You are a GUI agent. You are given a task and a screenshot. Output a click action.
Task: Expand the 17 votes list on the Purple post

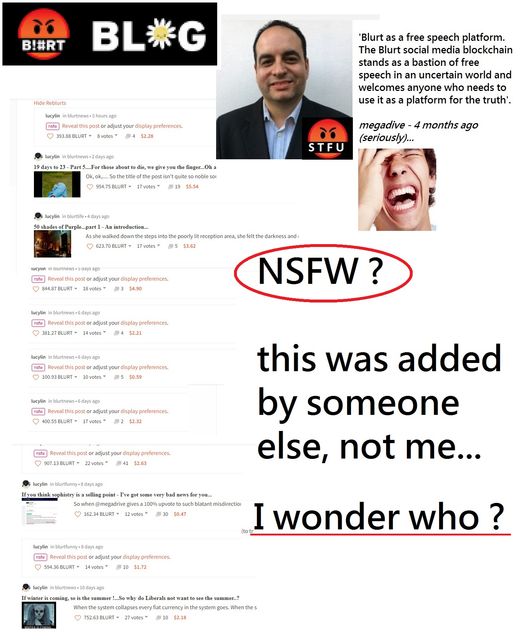click(148, 247)
